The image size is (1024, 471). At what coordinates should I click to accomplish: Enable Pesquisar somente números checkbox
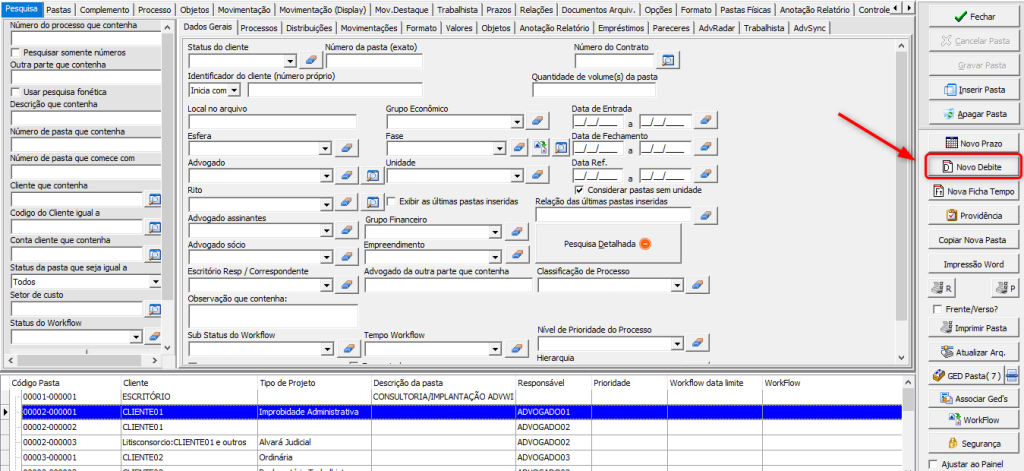pos(16,52)
